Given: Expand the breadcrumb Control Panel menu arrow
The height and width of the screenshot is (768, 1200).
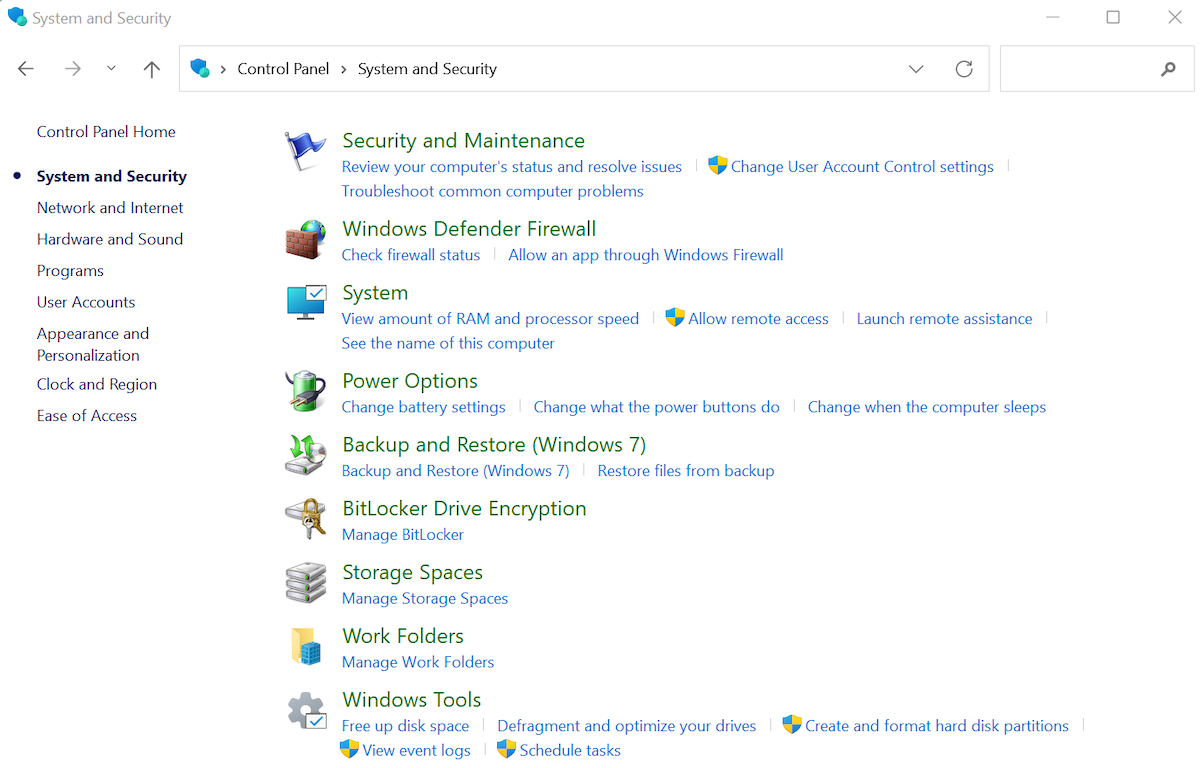Looking at the screenshot, I should (344, 68).
